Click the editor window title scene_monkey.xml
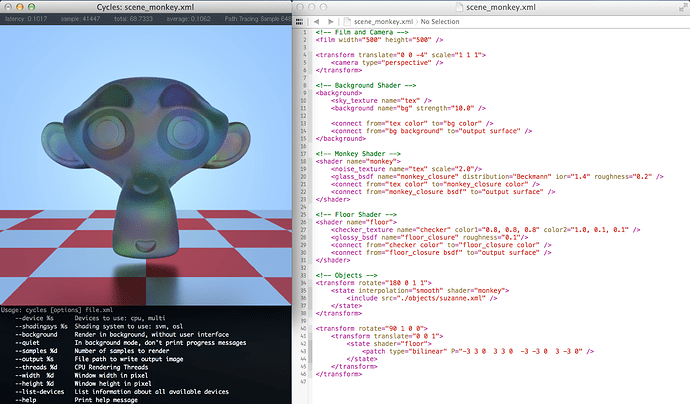 point(501,7)
